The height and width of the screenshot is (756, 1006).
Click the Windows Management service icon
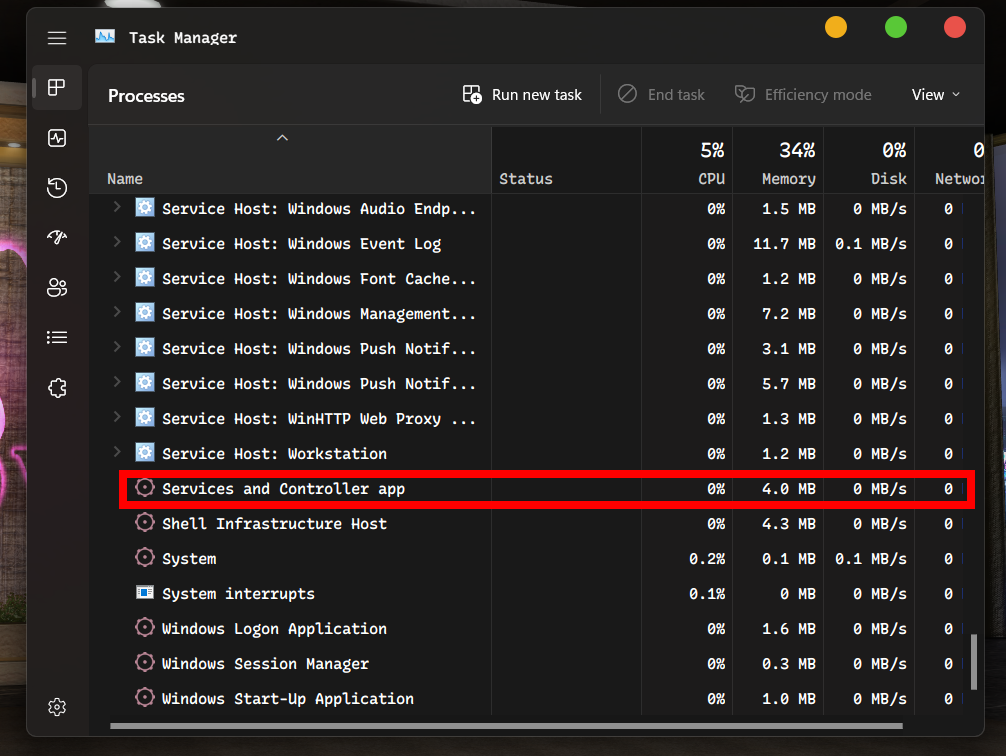(145, 313)
